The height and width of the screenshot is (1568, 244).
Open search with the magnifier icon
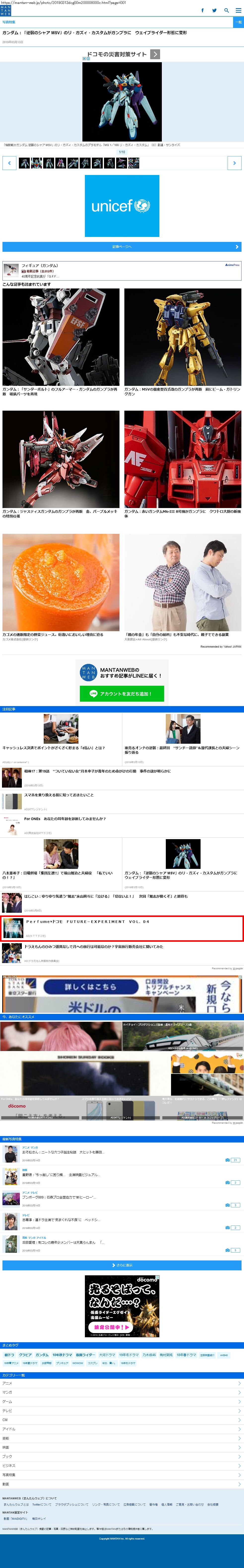[226, 10]
